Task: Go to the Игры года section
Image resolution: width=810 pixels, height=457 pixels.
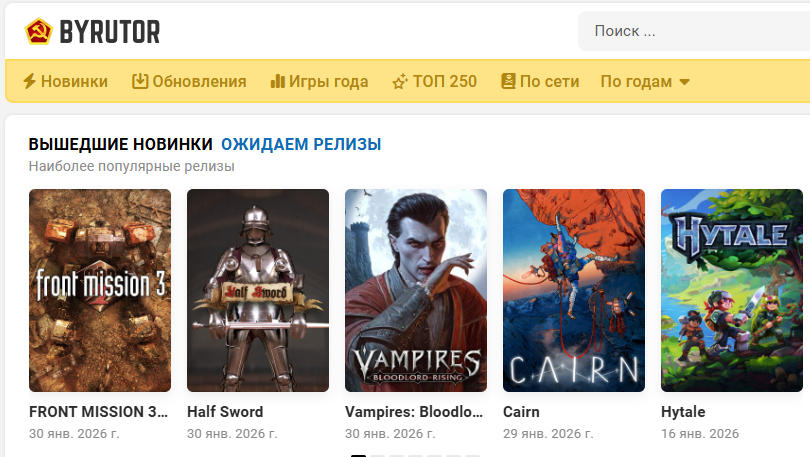Action: click(x=328, y=82)
